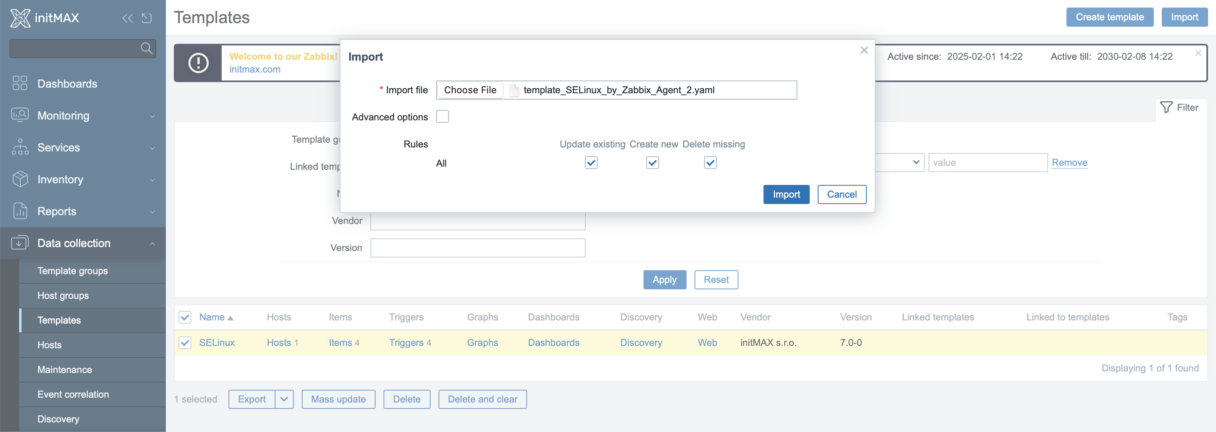Viewport: 1216px width, 432px height.
Task: Enable the Advanced options checkbox
Action: 443,117
